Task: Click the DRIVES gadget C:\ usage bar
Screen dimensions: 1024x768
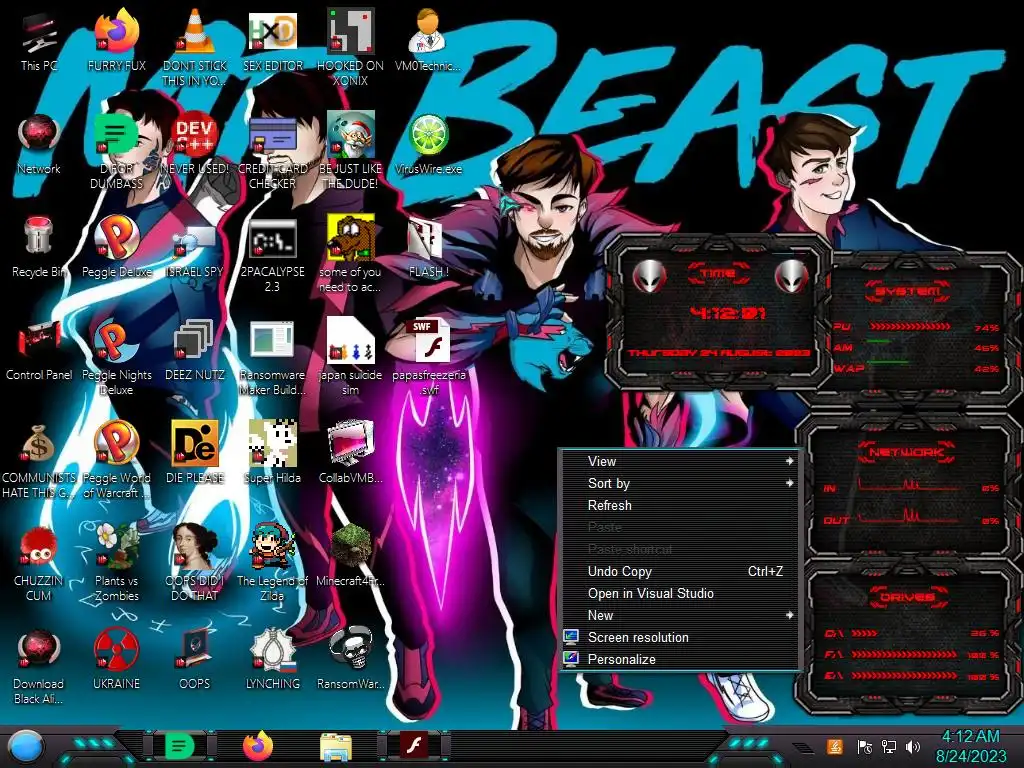Action: coord(864,633)
